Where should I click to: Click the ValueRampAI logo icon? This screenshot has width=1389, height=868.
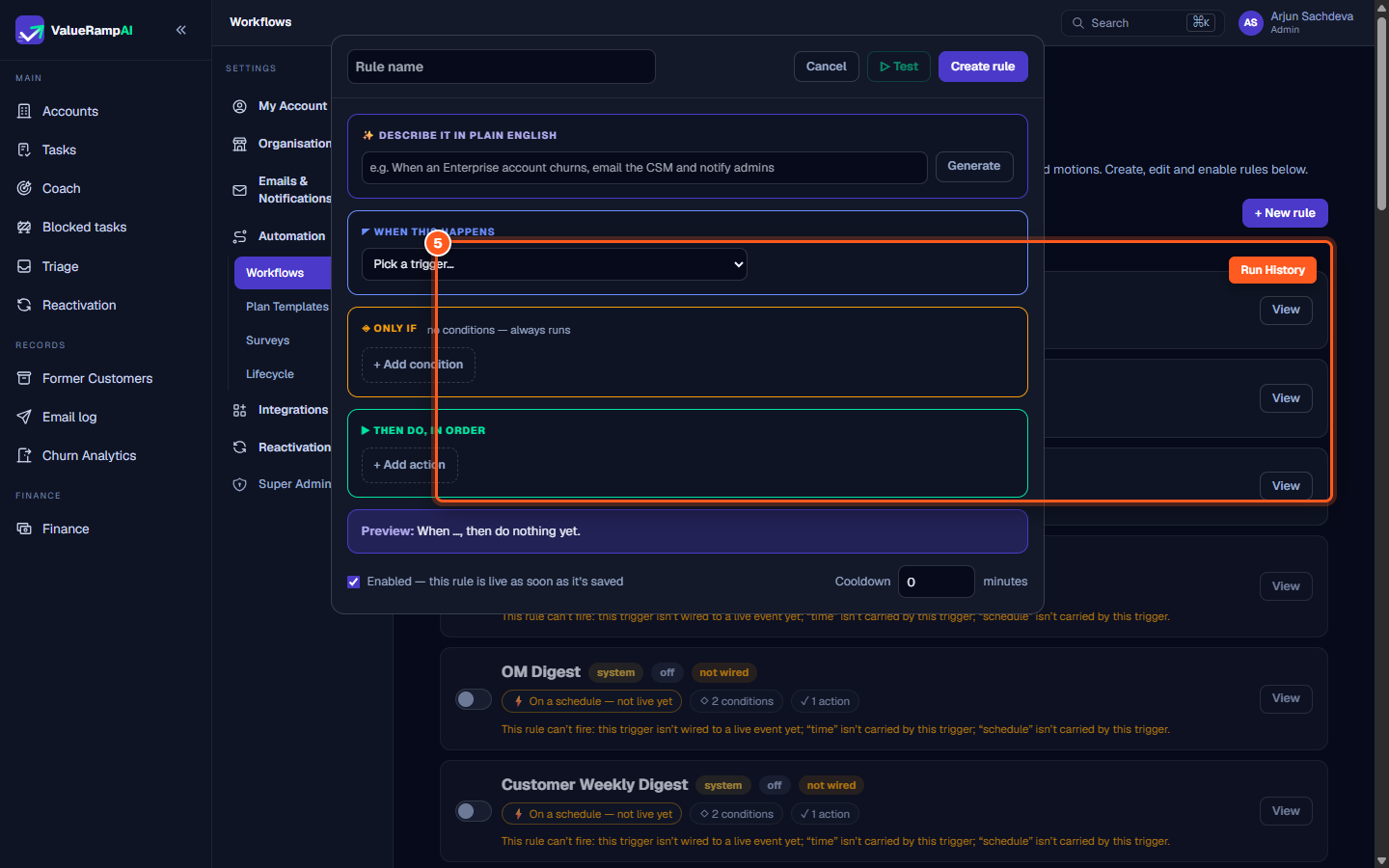pos(30,30)
